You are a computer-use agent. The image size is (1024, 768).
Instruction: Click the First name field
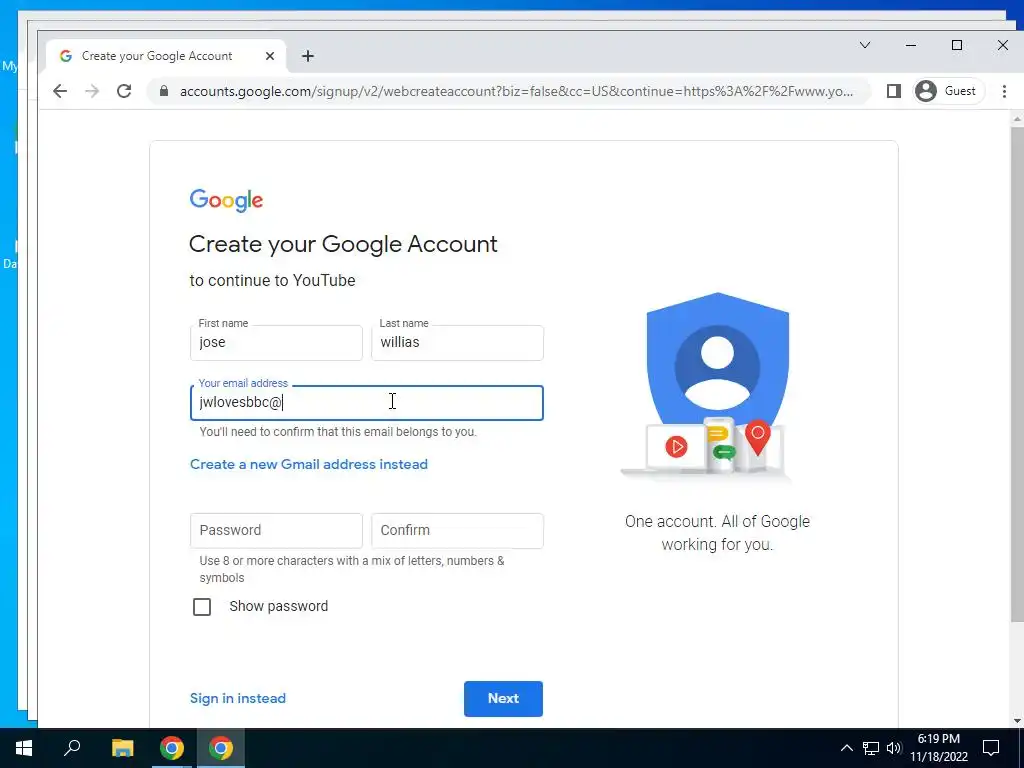(276, 343)
